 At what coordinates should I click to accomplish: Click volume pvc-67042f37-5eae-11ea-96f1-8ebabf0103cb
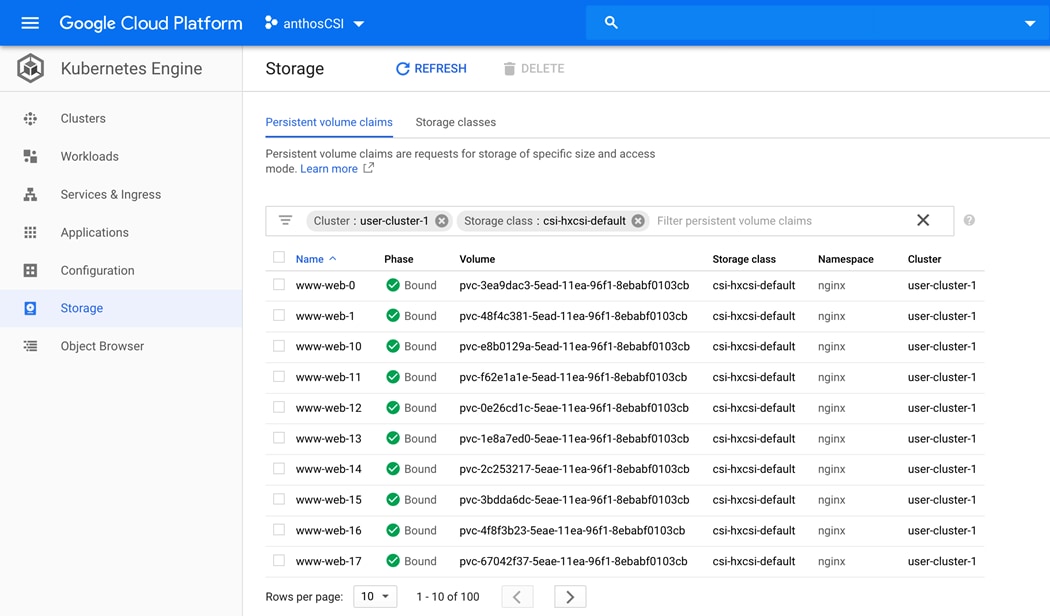[573, 561]
